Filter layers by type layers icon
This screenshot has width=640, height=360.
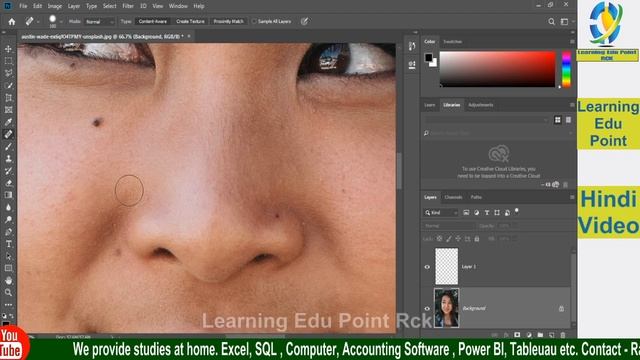pyautogui.click(x=487, y=213)
